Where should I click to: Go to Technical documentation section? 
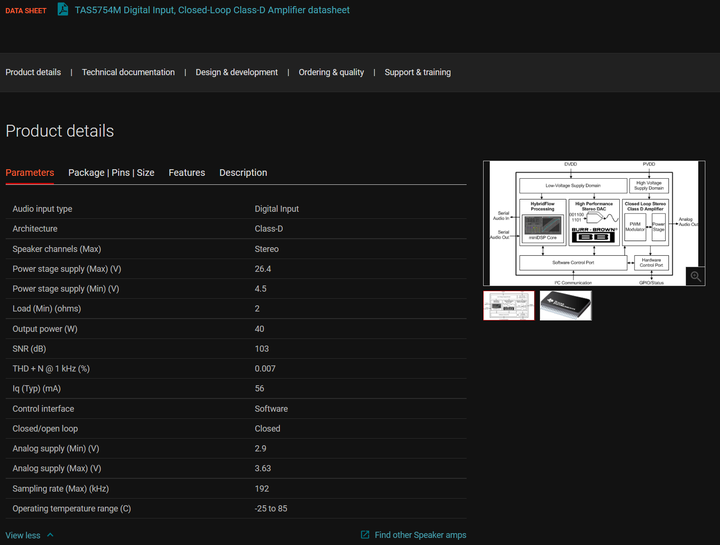tap(128, 72)
